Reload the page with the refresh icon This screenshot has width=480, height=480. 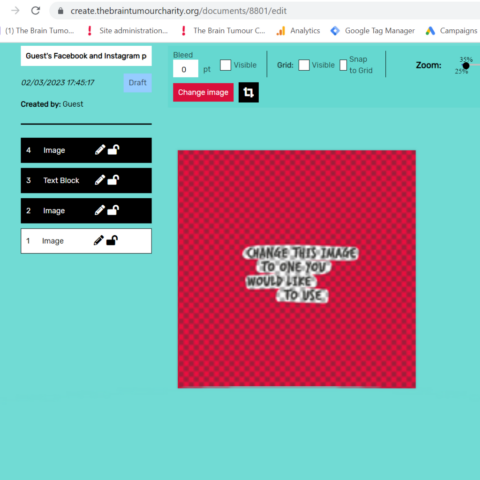[x=35, y=11]
